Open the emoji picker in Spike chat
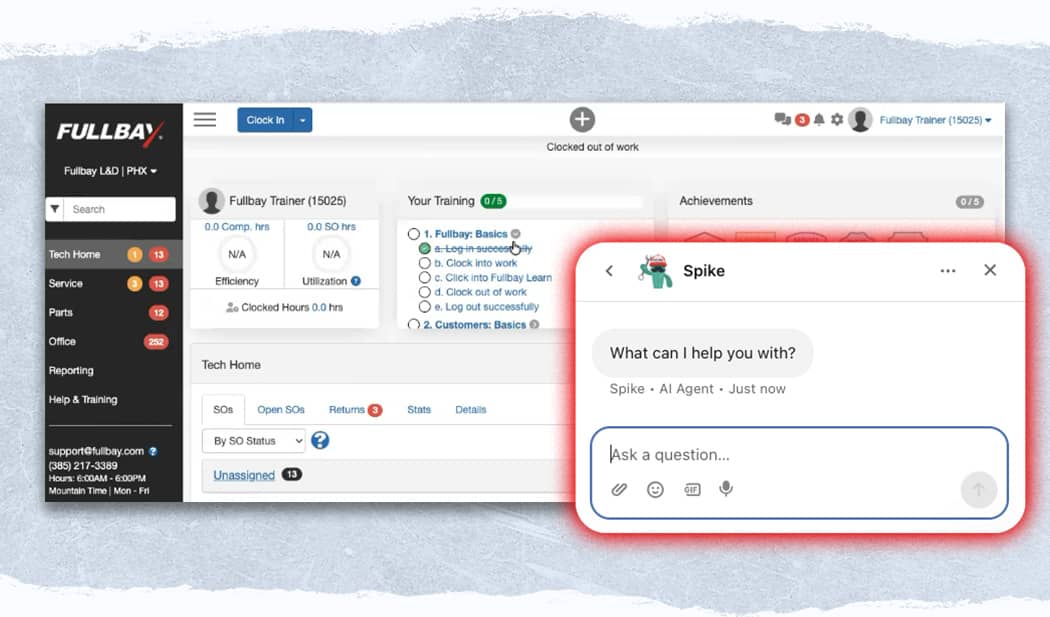Viewport: 1050px width, 617px height. tap(655, 490)
